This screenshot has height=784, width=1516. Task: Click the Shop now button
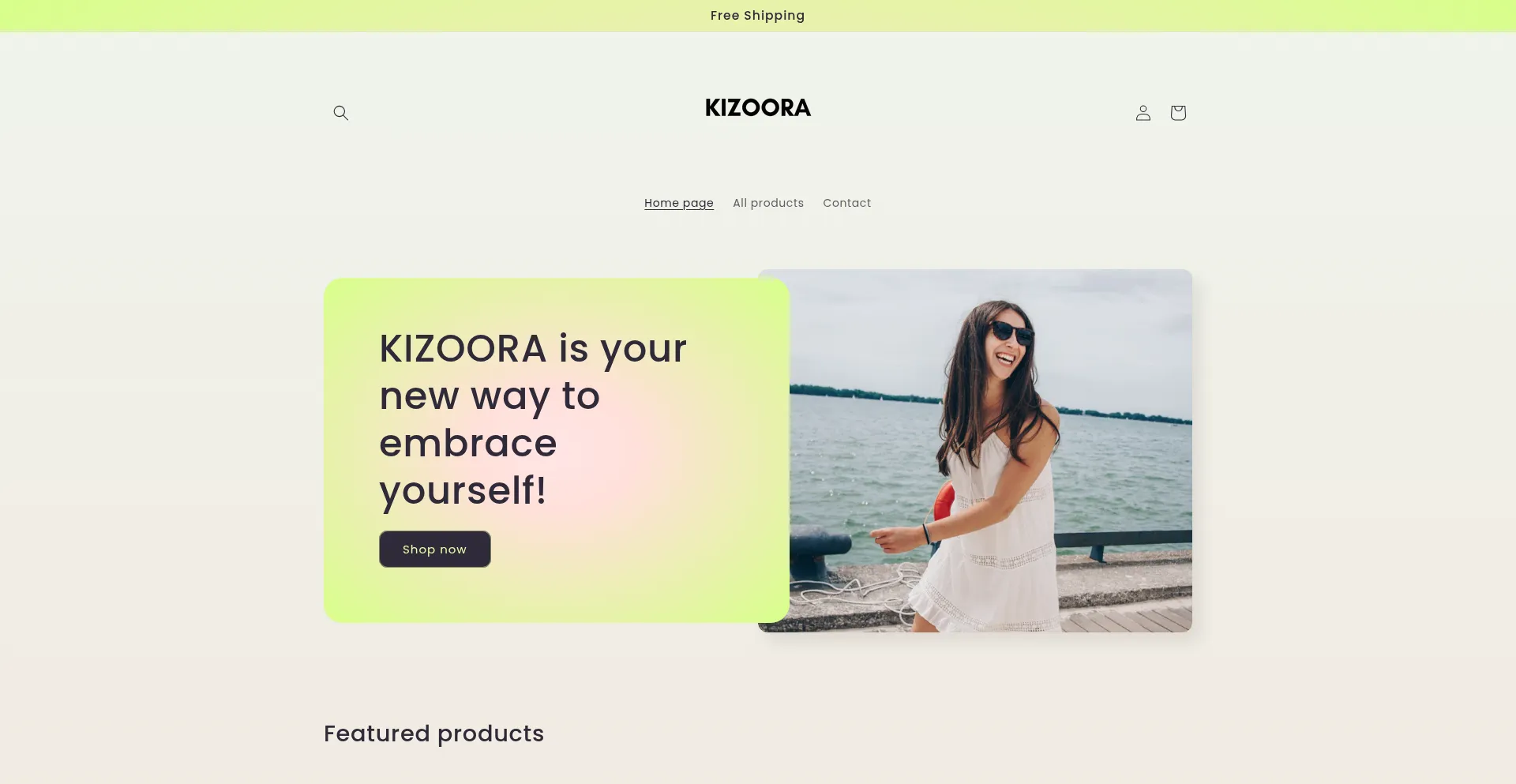pyautogui.click(x=435, y=549)
